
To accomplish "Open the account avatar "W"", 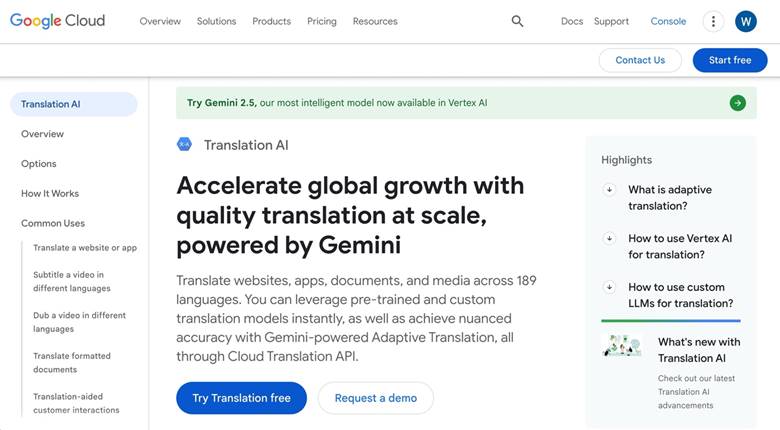I will click(x=746, y=21).
